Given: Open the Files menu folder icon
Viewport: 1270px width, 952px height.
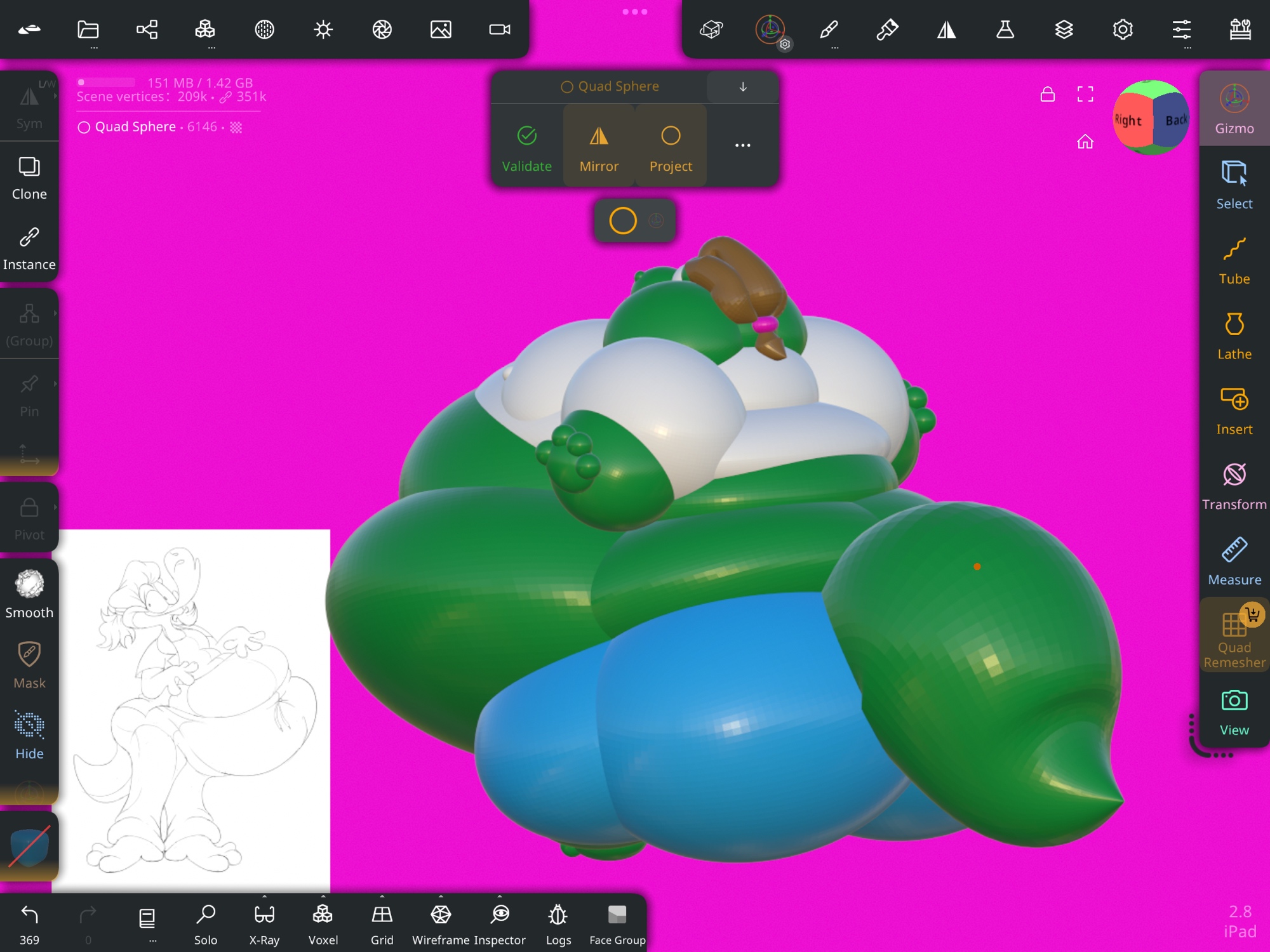Looking at the screenshot, I should click(x=88, y=29).
